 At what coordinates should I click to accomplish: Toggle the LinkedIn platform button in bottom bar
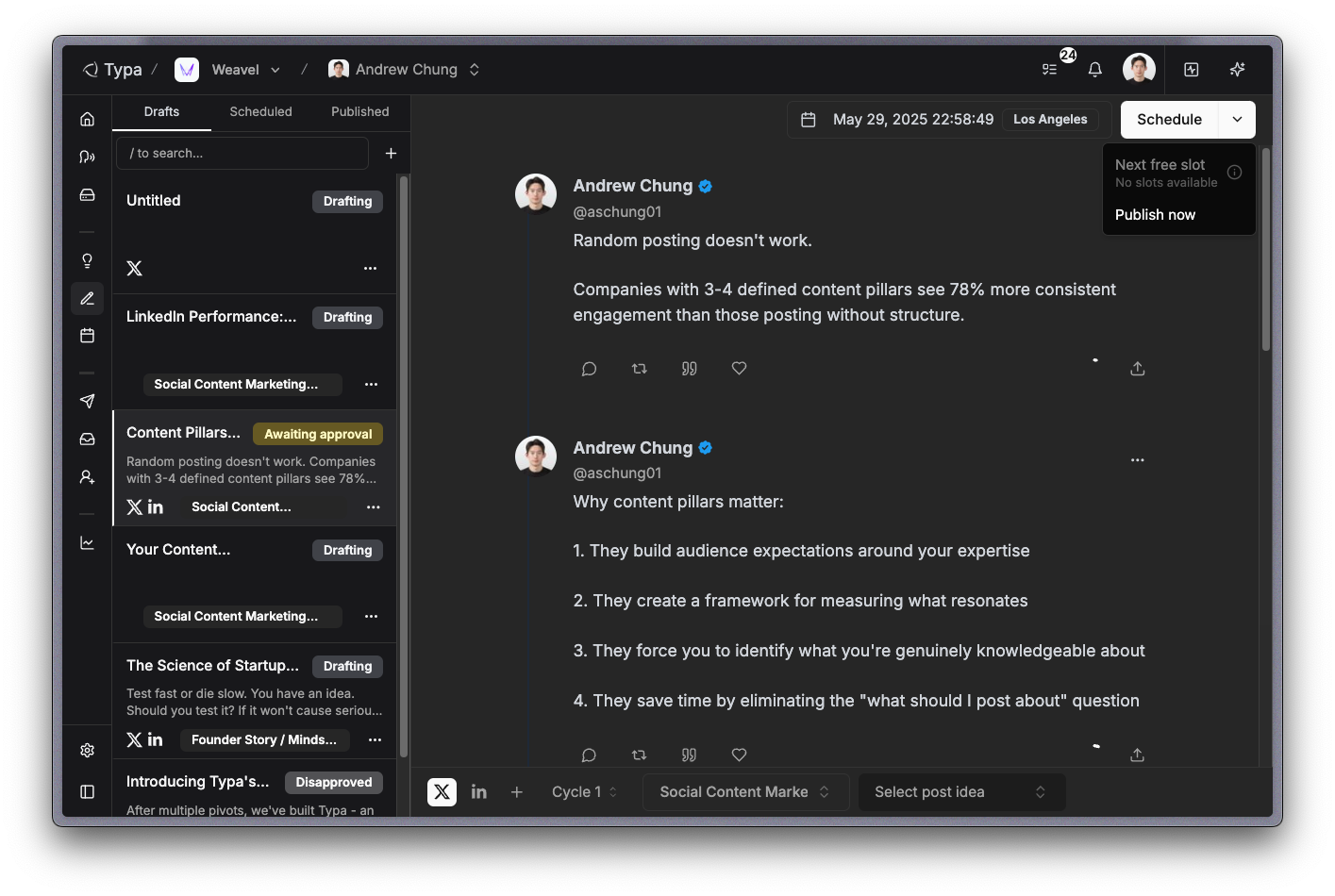tap(479, 792)
